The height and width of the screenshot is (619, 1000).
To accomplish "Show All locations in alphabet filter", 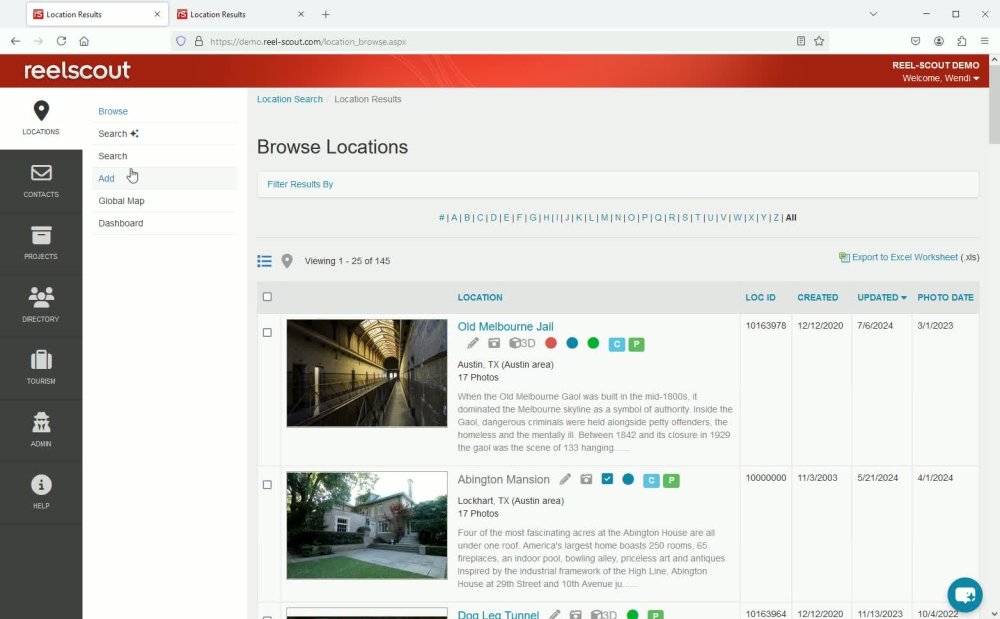I will pyautogui.click(x=791, y=217).
